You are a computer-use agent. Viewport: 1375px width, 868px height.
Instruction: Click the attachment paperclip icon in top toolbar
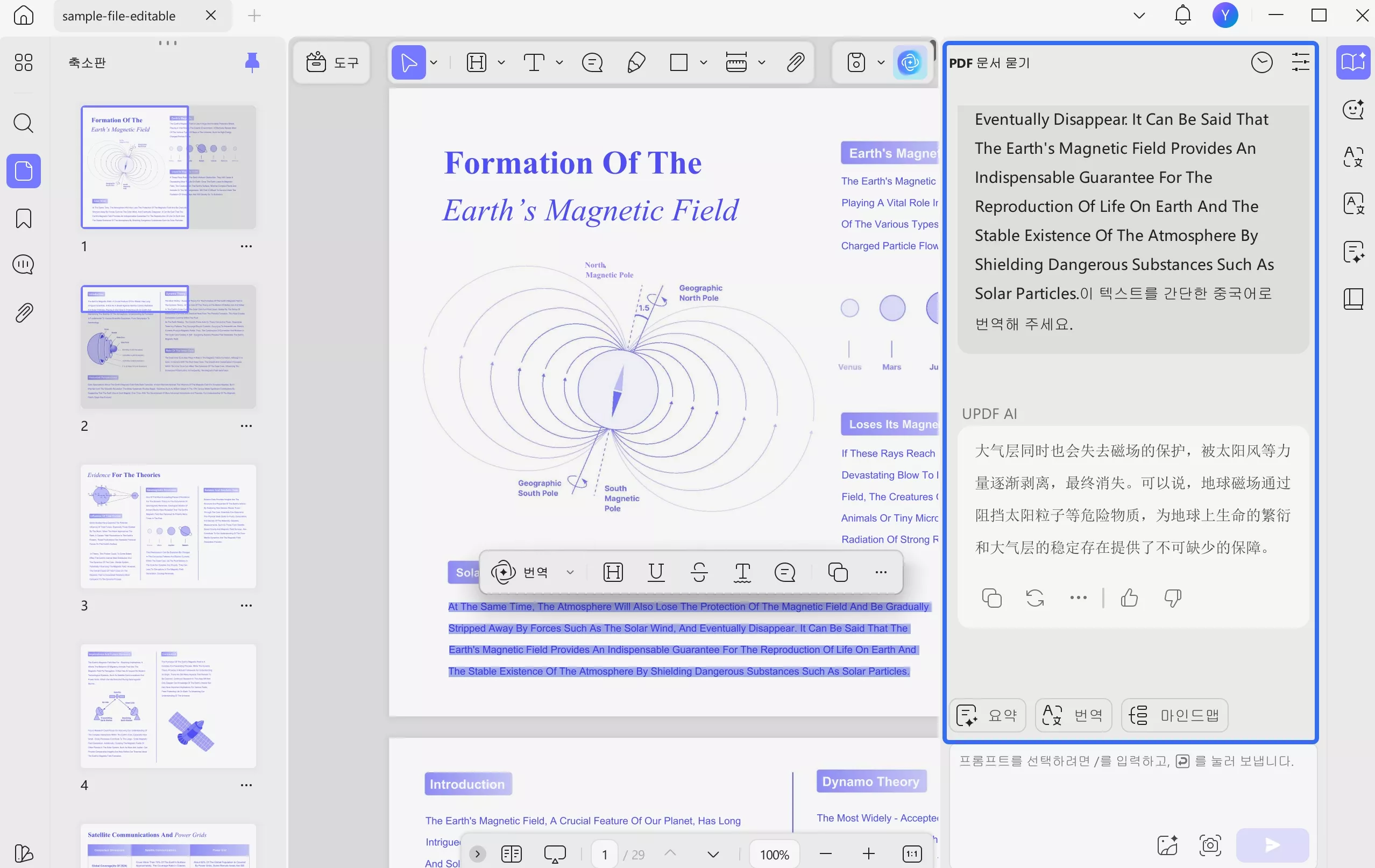pyautogui.click(x=795, y=62)
